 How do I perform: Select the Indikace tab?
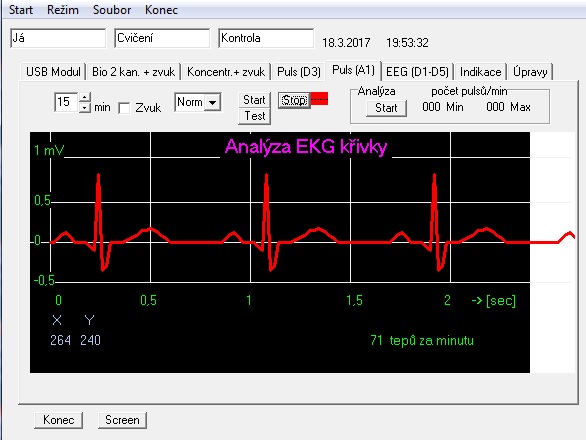tap(480, 71)
